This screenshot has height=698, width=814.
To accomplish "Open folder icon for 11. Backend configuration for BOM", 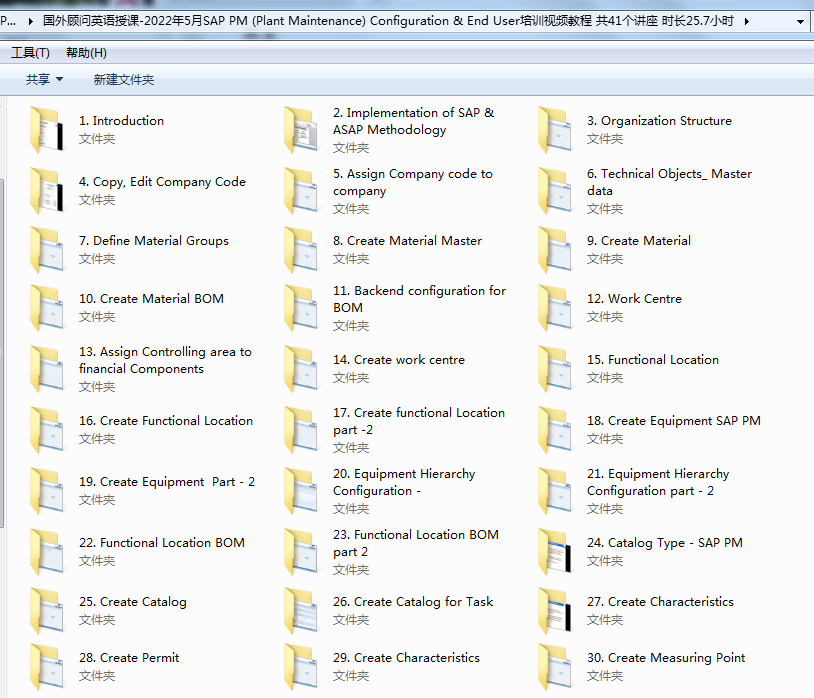I will pyautogui.click(x=301, y=308).
